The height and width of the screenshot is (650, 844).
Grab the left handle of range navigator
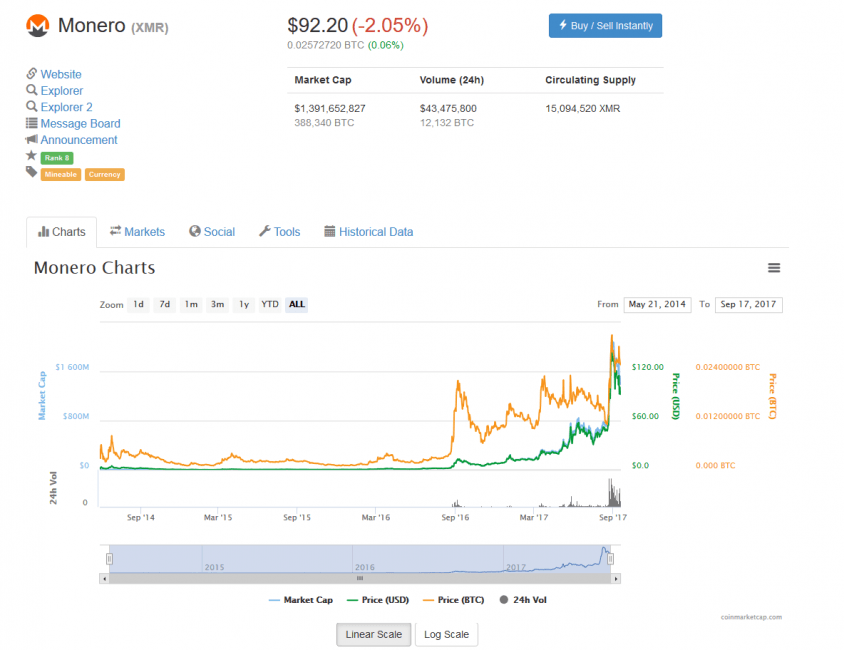tap(109, 559)
